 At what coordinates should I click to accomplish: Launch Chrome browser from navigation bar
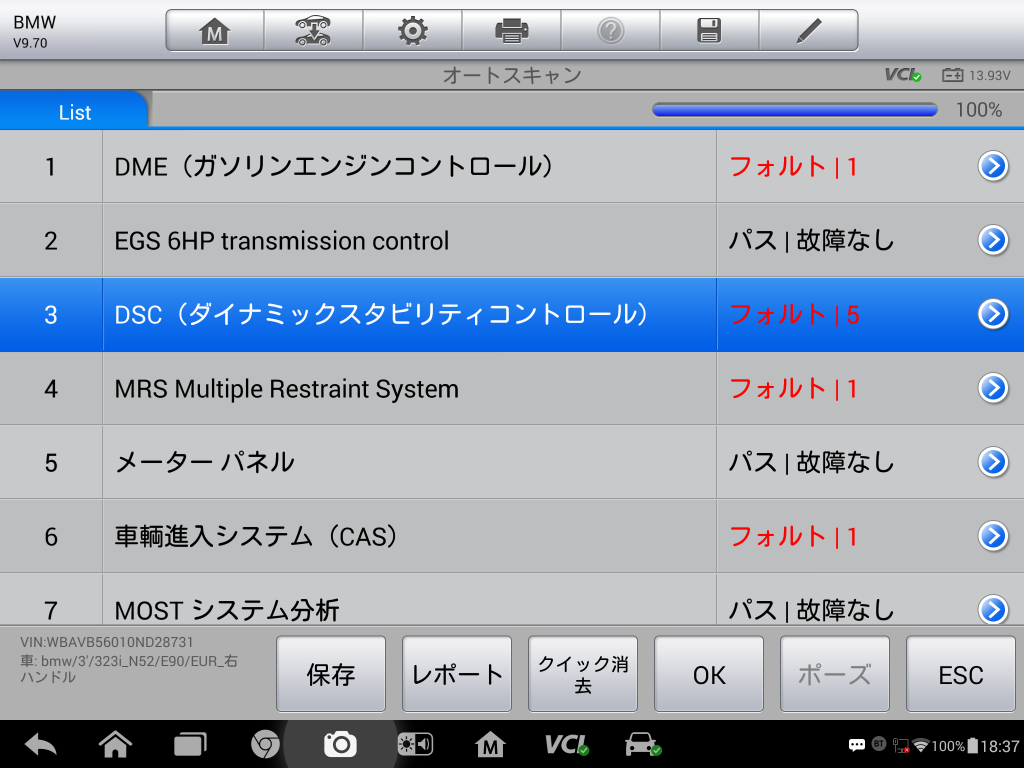265,744
